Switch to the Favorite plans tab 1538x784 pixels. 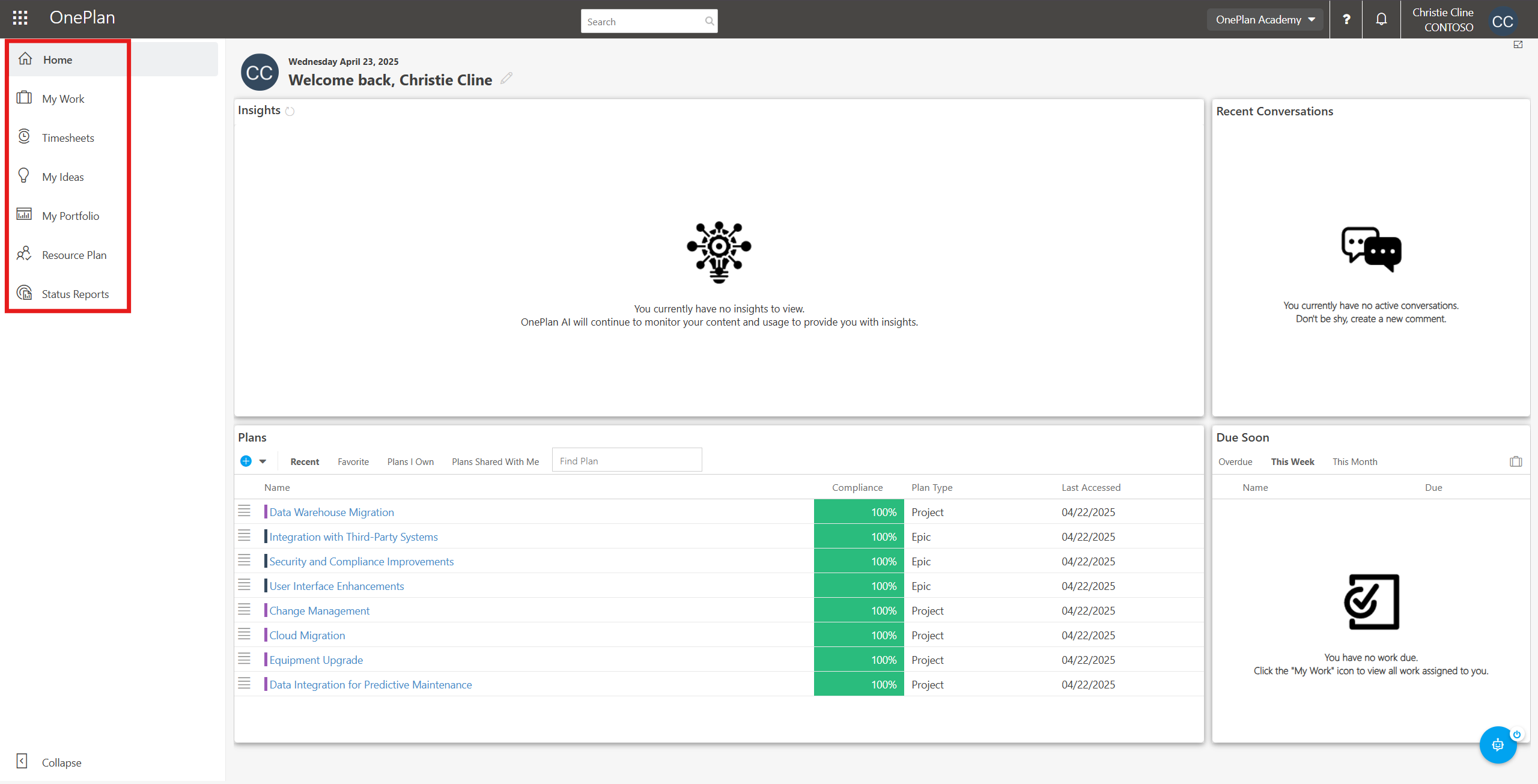(353, 461)
